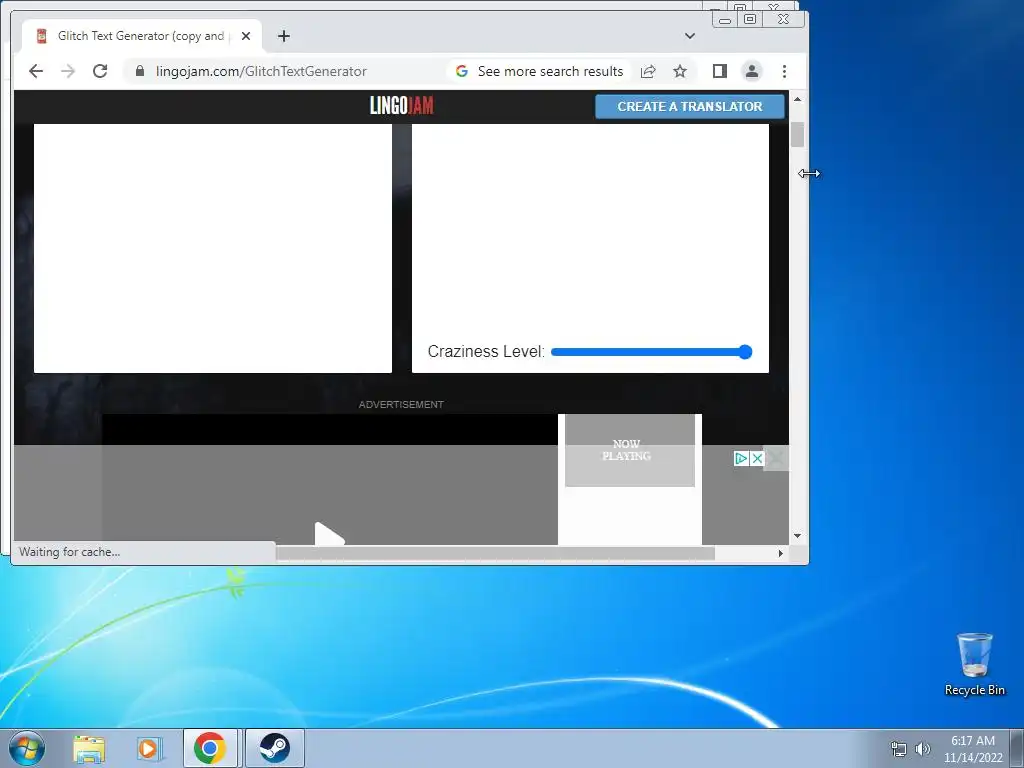Close the Glitch Text Generator tab
Screen dimensions: 1024x768
point(246,36)
